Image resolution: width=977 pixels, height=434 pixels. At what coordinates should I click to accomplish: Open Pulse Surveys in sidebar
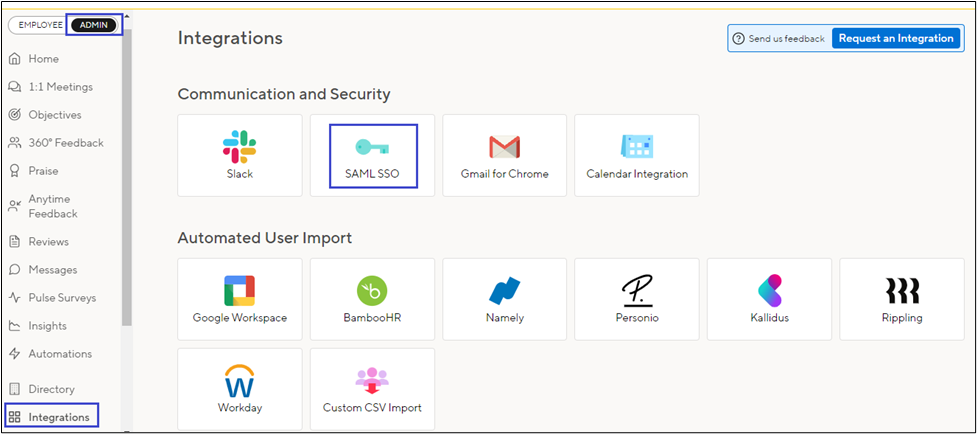click(61, 297)
